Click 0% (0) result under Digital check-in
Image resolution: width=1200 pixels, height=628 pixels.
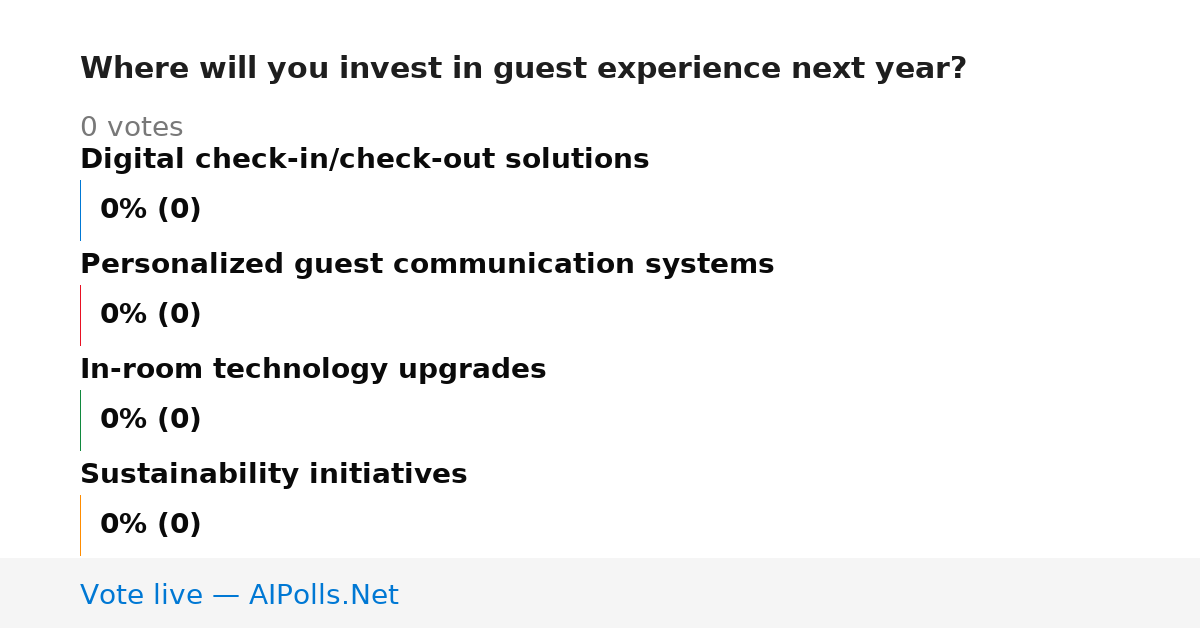[150, 210]
